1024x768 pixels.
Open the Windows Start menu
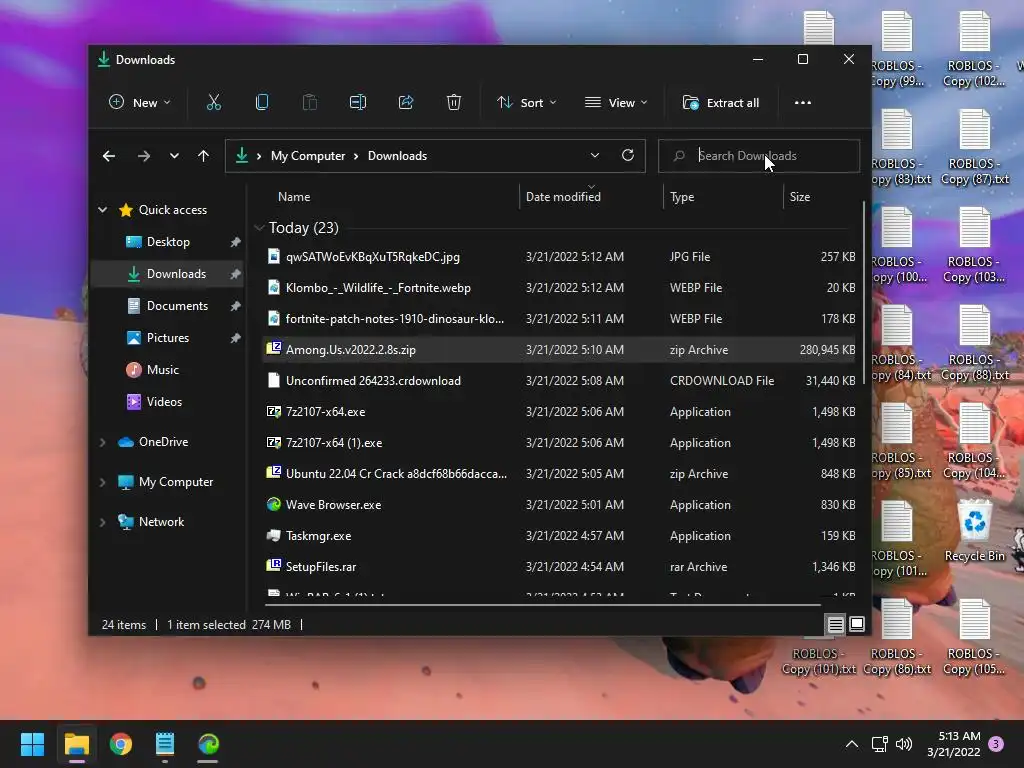[x=32, y=744]
